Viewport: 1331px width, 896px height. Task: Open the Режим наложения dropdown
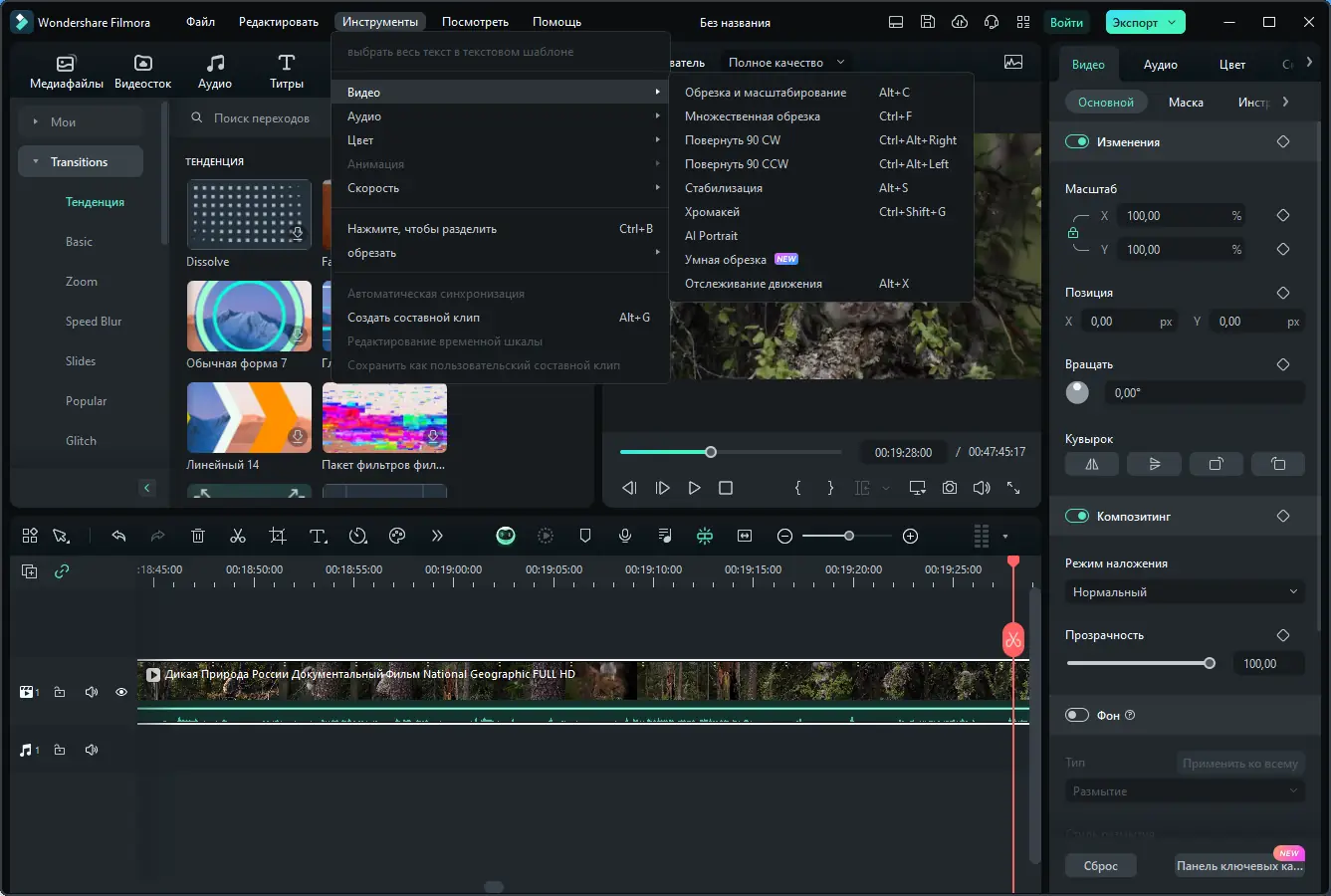point(1184,592)
